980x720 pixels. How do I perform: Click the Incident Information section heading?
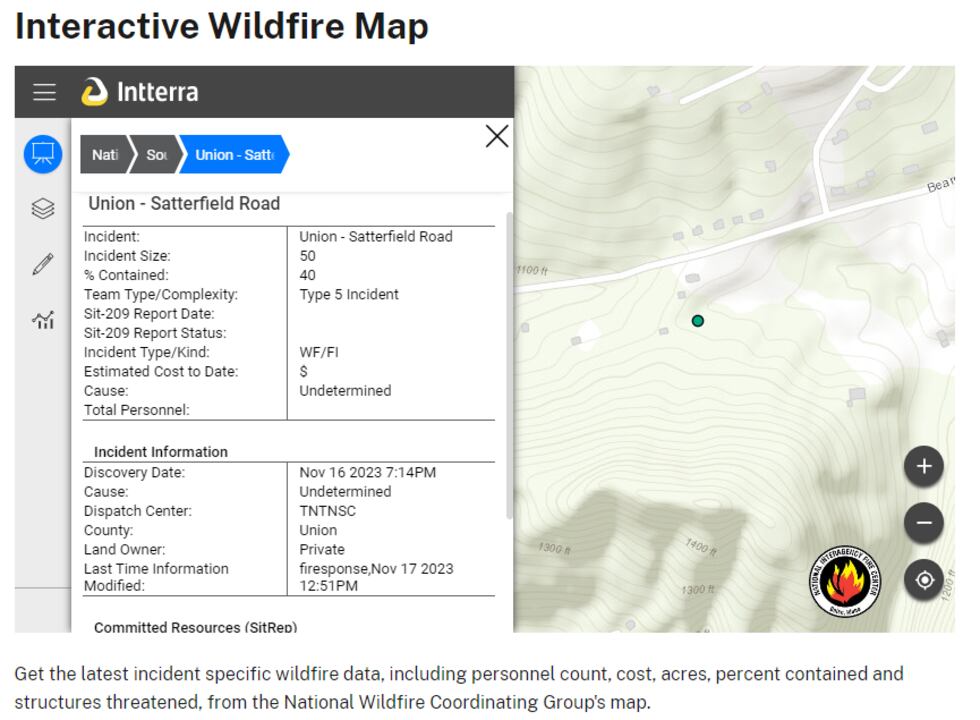pos(161,452)
